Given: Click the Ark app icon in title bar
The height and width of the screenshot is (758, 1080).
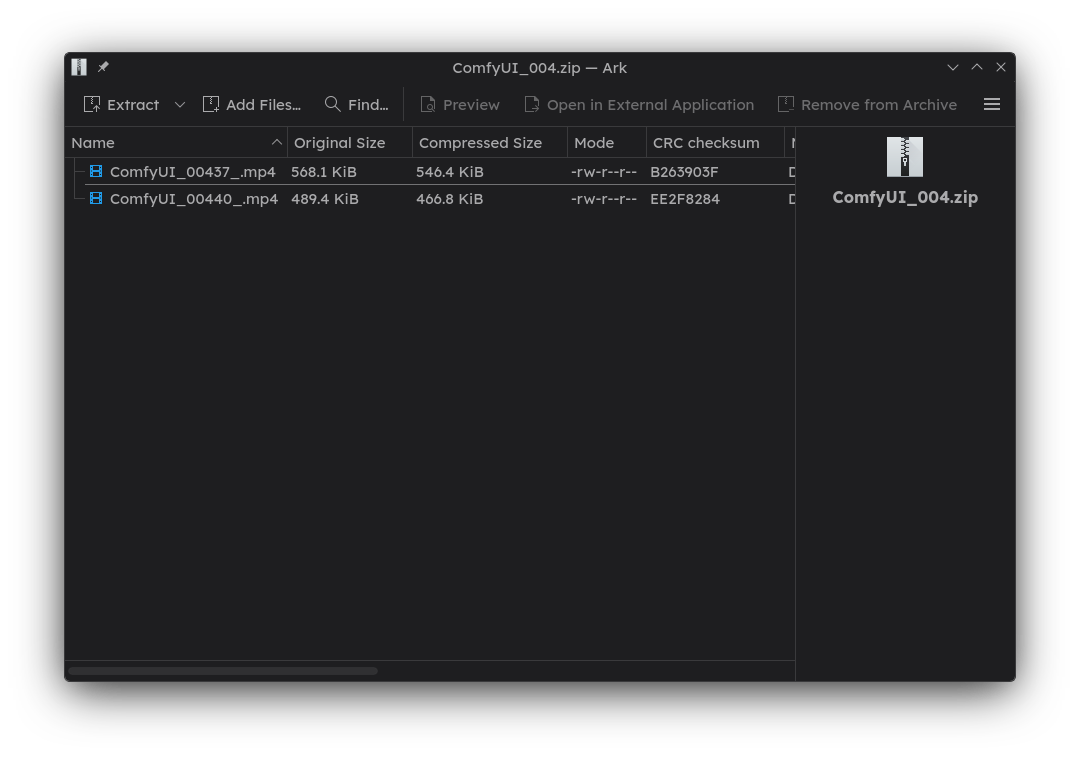Looking at the screenshot, I should point(79,67).
